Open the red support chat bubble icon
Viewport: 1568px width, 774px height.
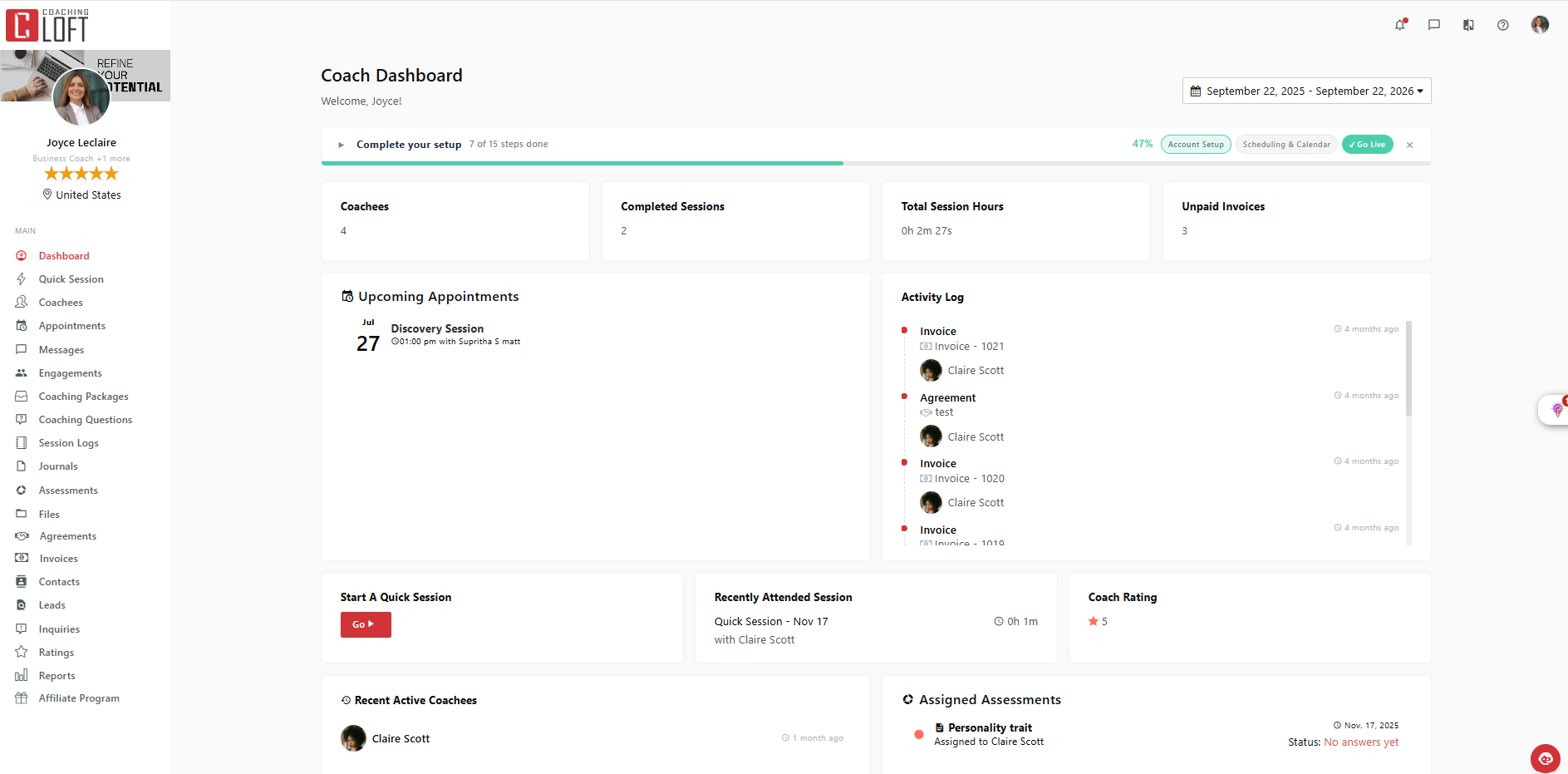1546,758
